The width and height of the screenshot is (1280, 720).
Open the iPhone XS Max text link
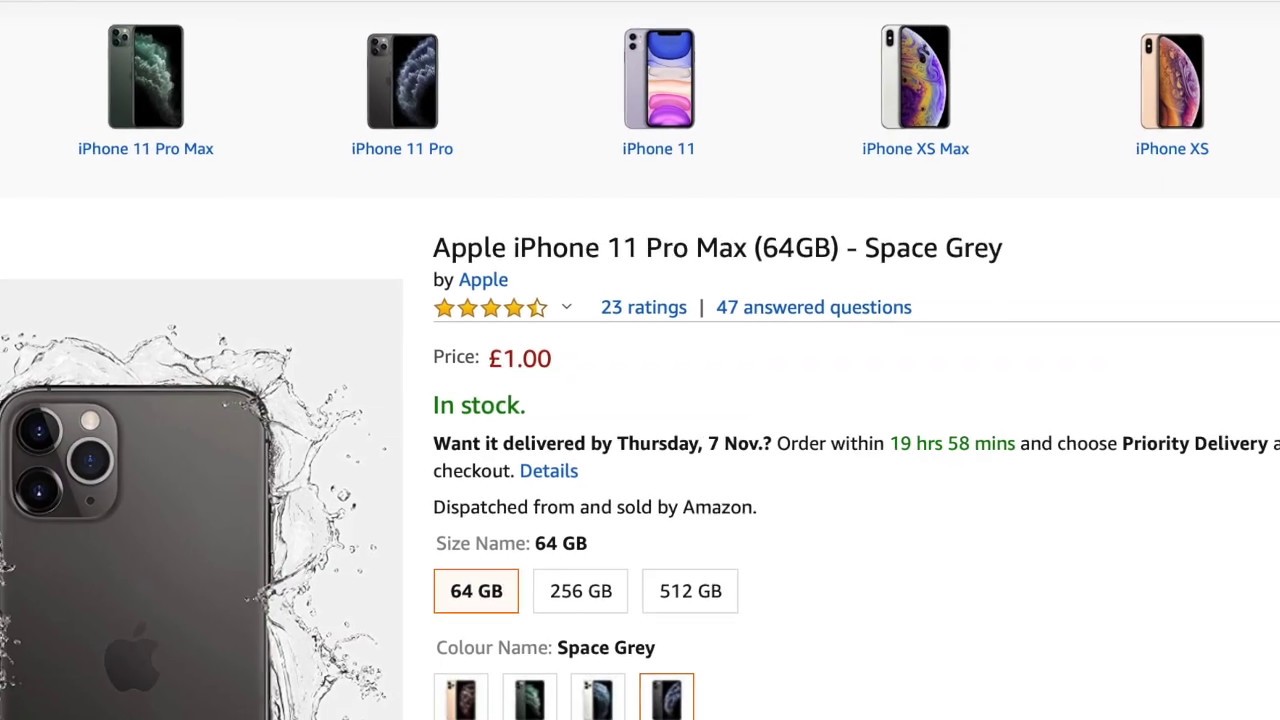click(x=915, y=149)
